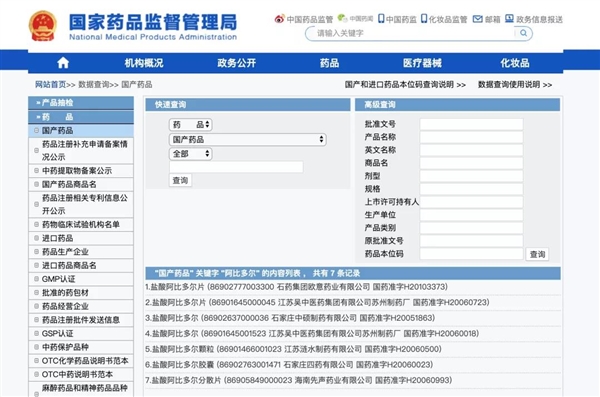Viewport: 600px width, 397px height.
Task: Open the 药品 category dropdown
Action: pyautogui.click(x=191, y=124)
